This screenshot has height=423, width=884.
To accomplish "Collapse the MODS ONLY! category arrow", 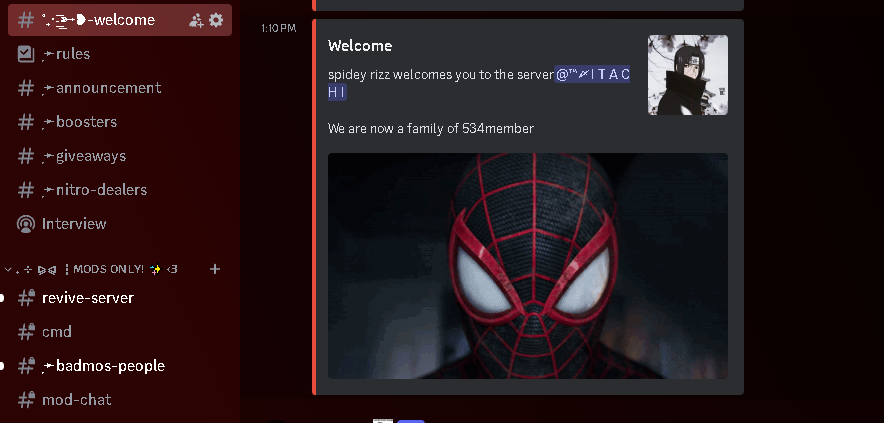I will [9, 269].
